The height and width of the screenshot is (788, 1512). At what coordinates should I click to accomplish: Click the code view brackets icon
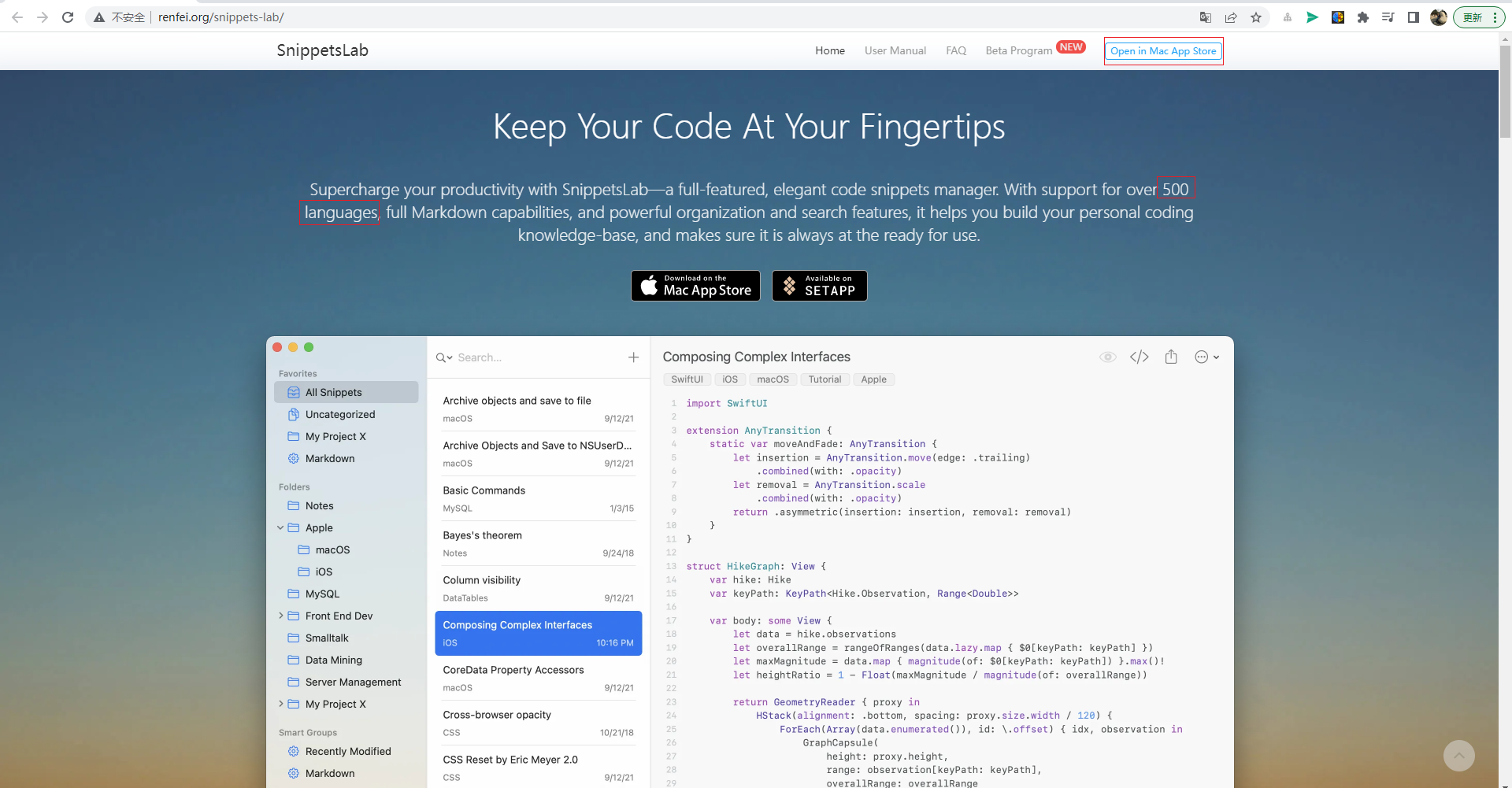[1139, 357]
